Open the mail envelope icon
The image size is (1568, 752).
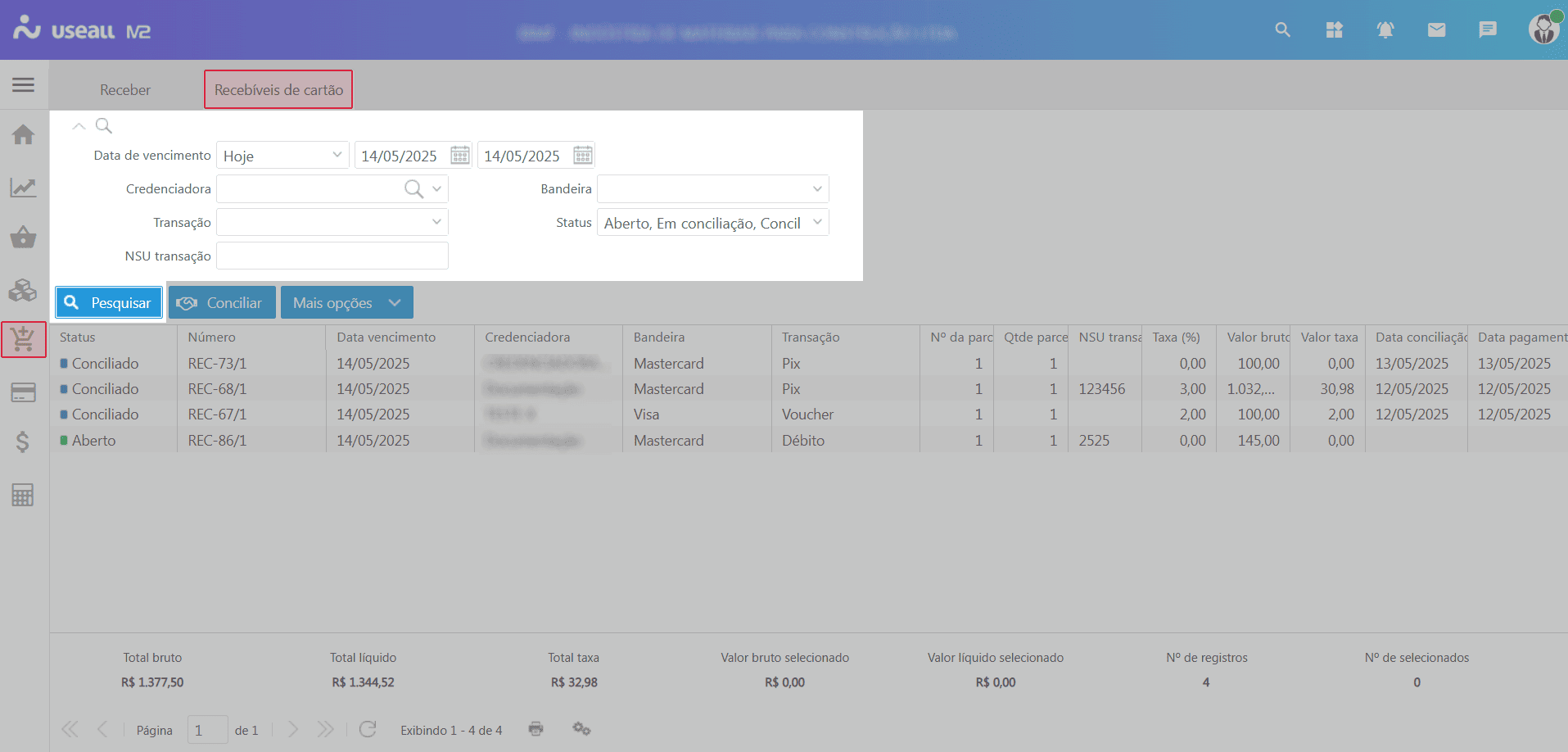pyautogui.click(x=1436, y=30)
